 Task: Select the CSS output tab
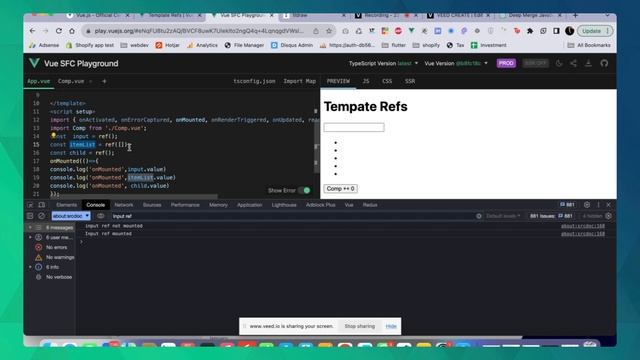[x=387, y=81]
